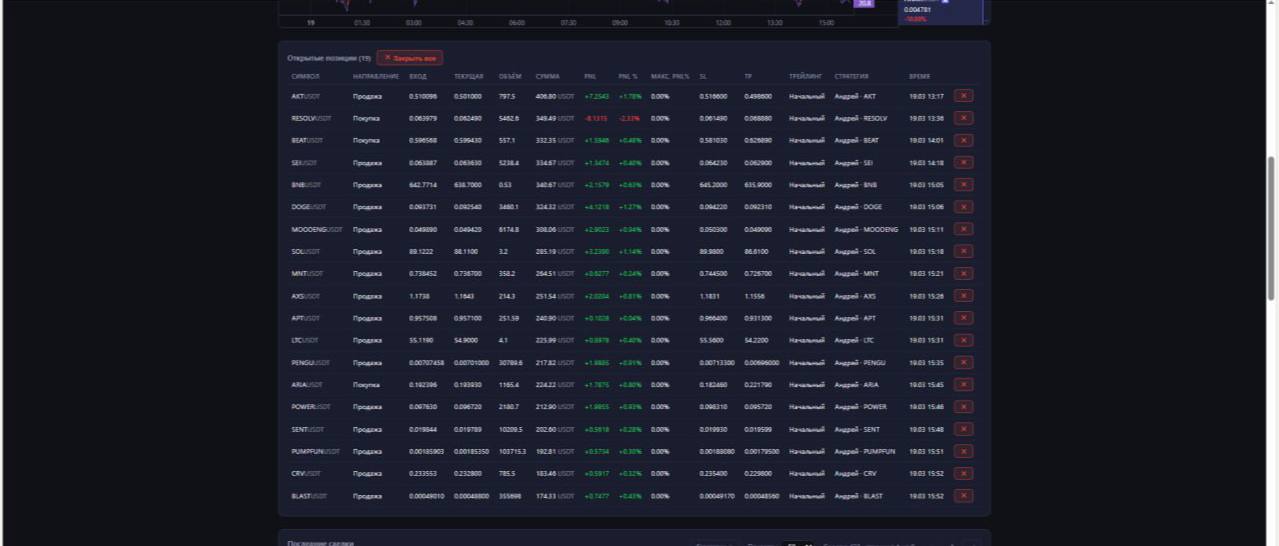The image size is (1279, 546).
Task: Close the BEATUSDT position with its red X
Action: [963, 140]
